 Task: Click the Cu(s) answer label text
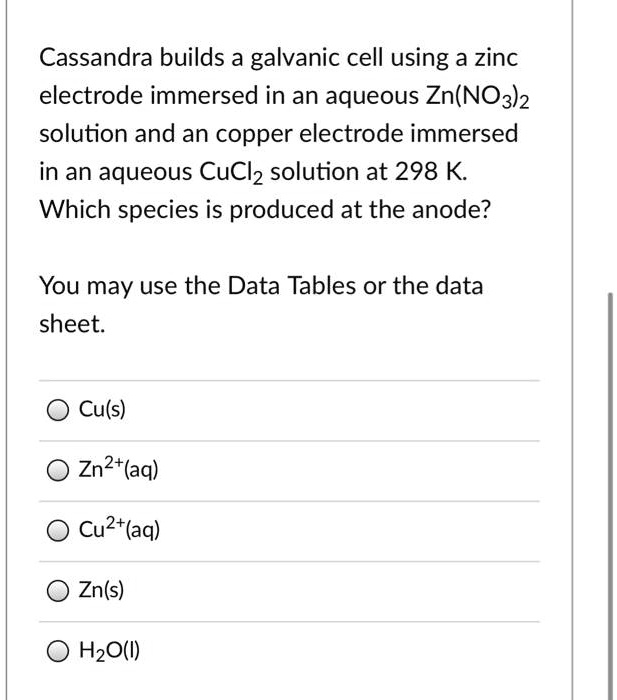pos(103,410)
